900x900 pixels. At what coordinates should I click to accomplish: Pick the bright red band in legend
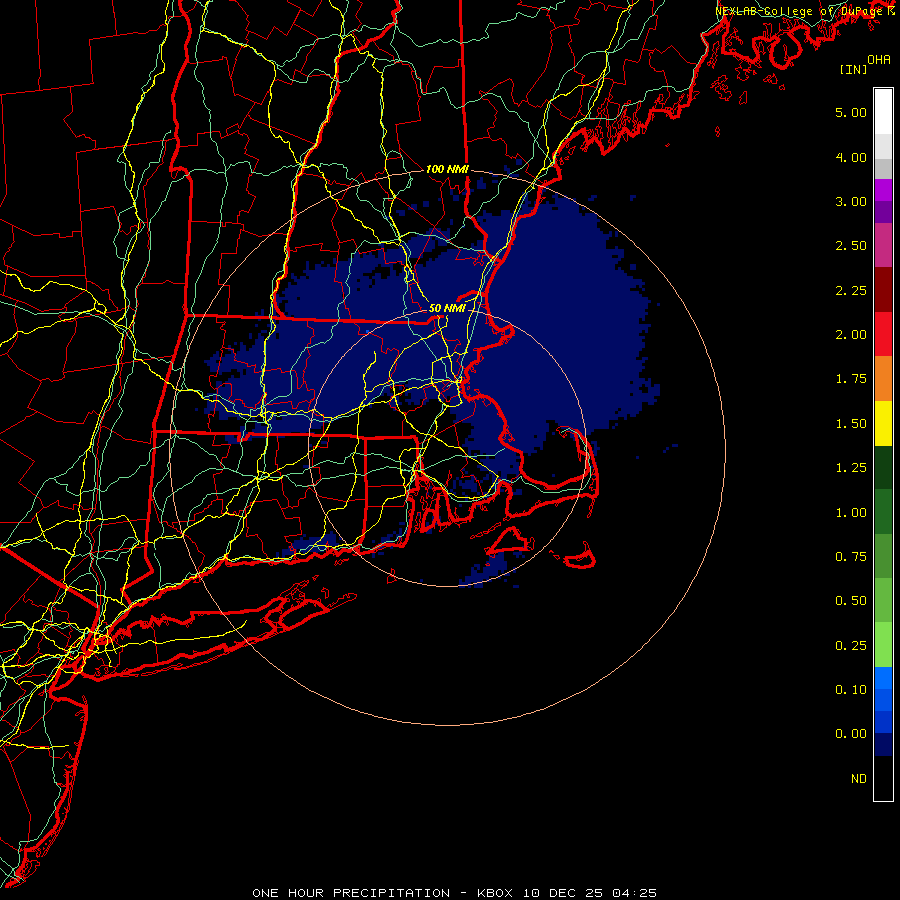pyautogui.click(x=883, y=335)
